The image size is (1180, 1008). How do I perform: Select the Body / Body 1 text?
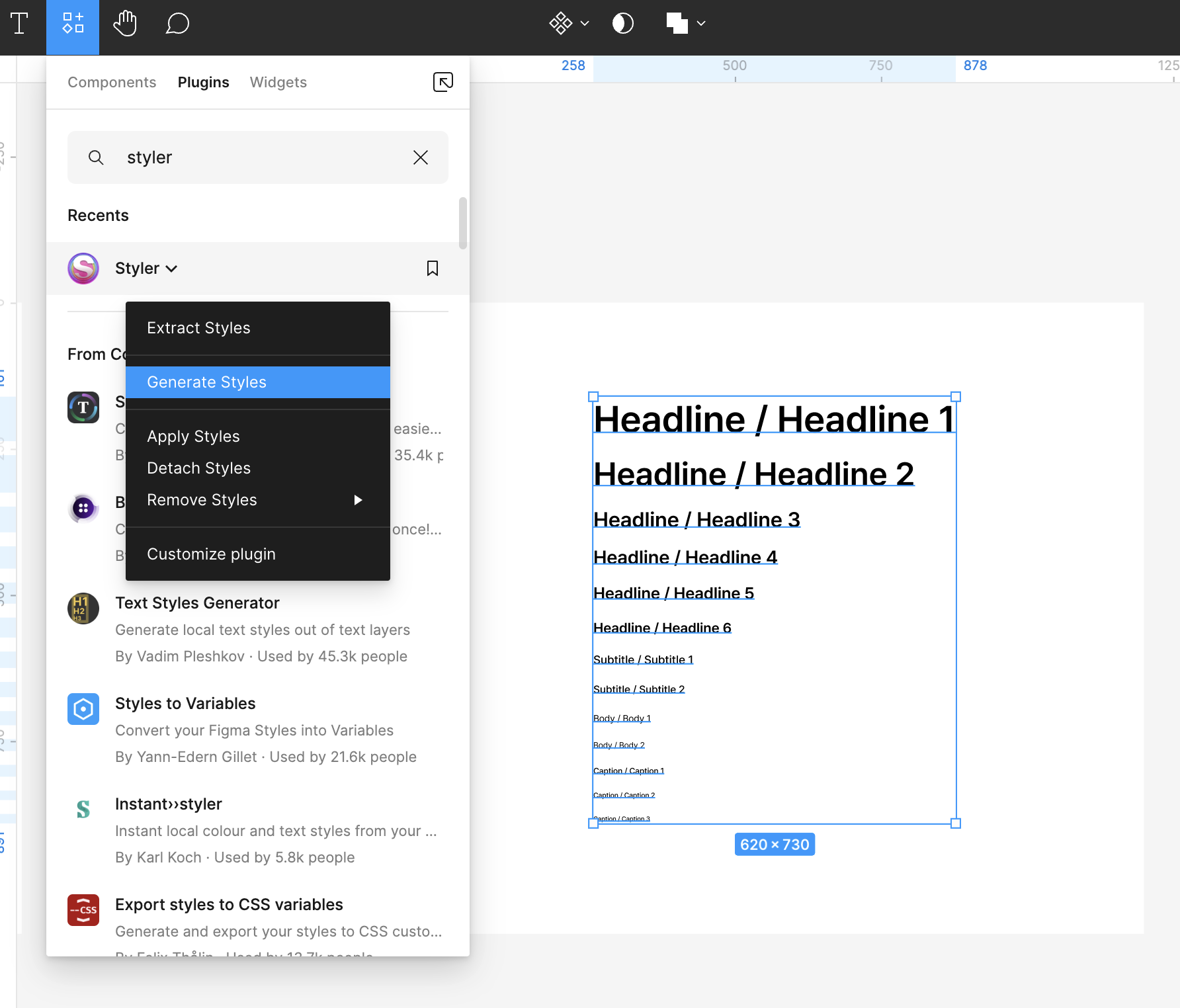622,718
